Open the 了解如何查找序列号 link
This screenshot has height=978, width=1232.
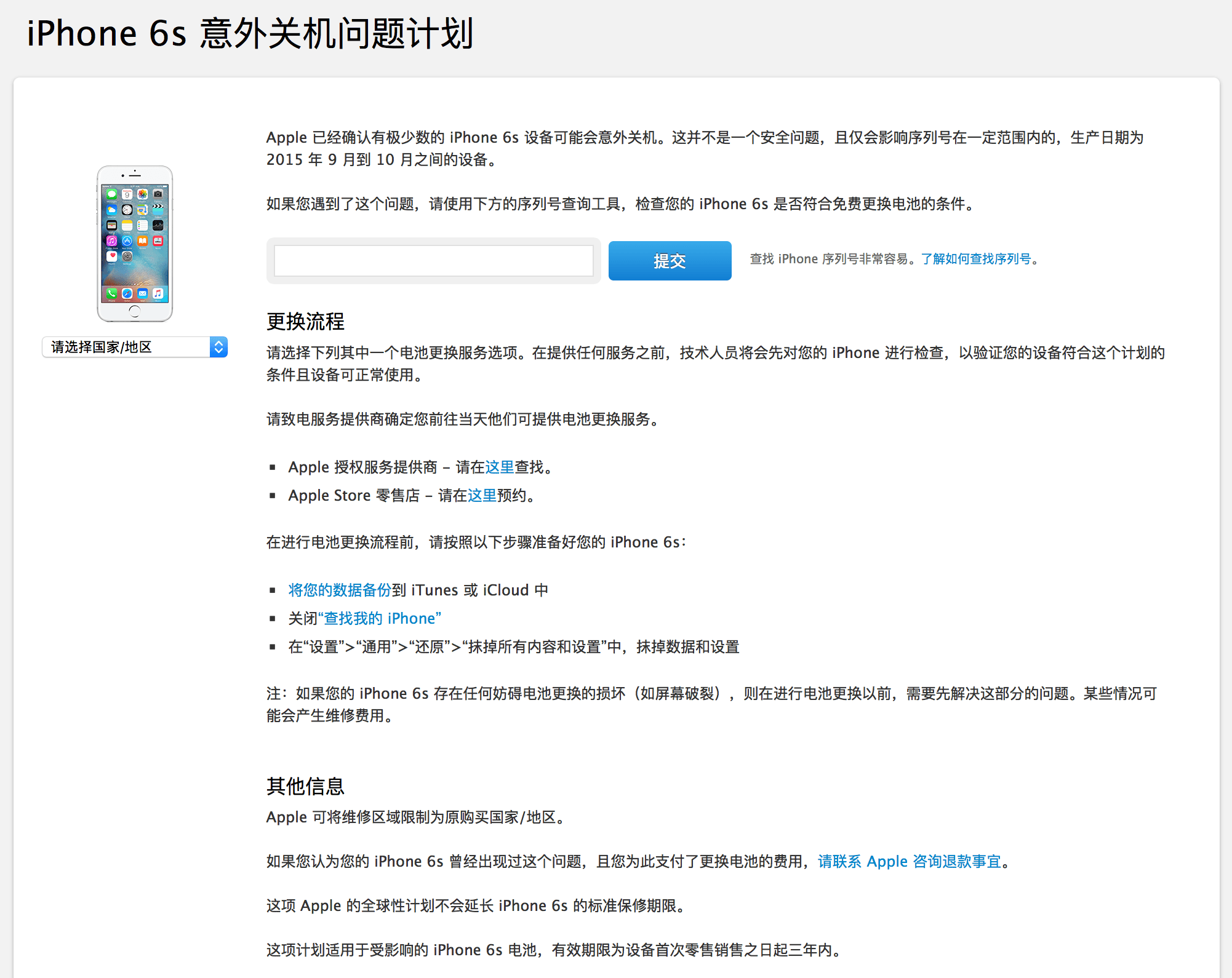[x=976, y=259]
